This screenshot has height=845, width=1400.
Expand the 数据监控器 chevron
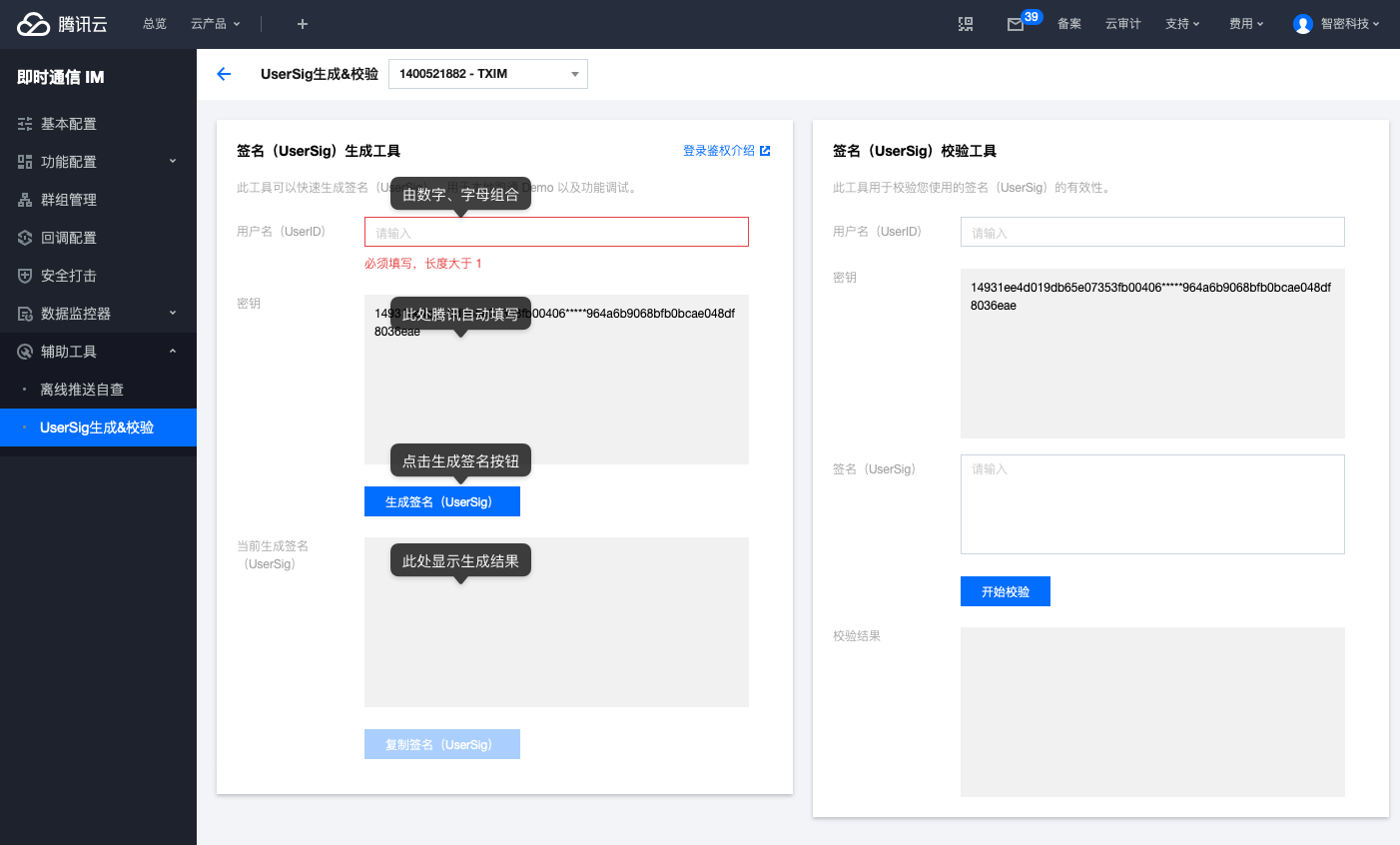(173, 313)
